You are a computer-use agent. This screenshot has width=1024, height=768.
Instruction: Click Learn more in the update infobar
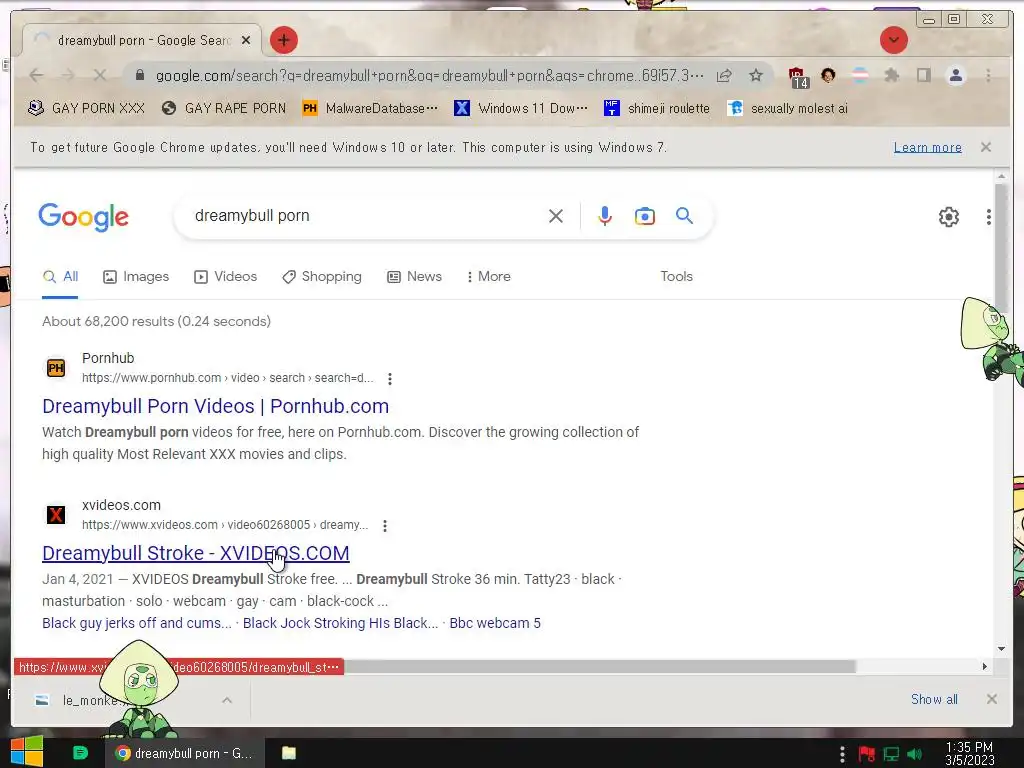pos(927,148)
